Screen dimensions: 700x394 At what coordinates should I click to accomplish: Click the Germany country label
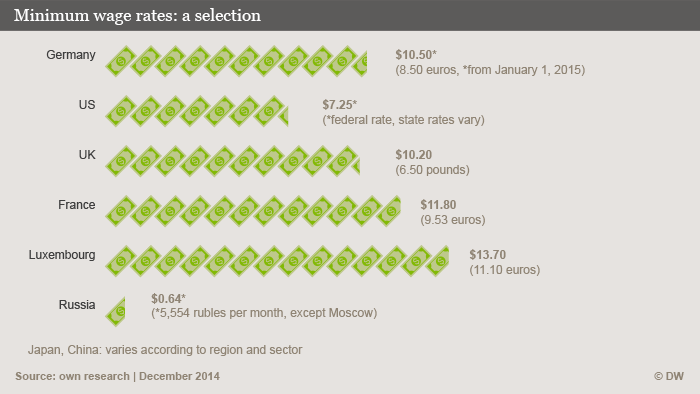coord(71,55)
